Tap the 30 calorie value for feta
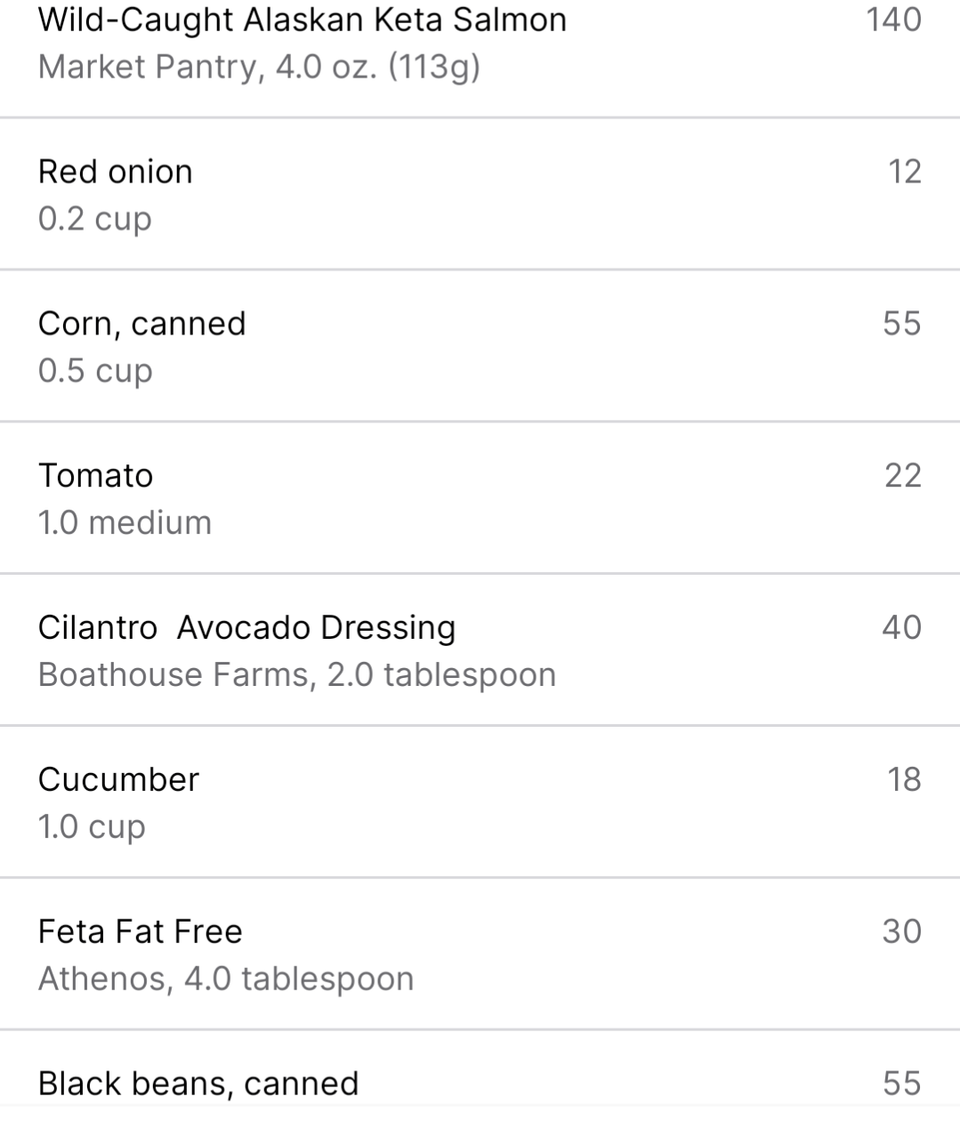The image size is (960, 1129). coord(902,932)
